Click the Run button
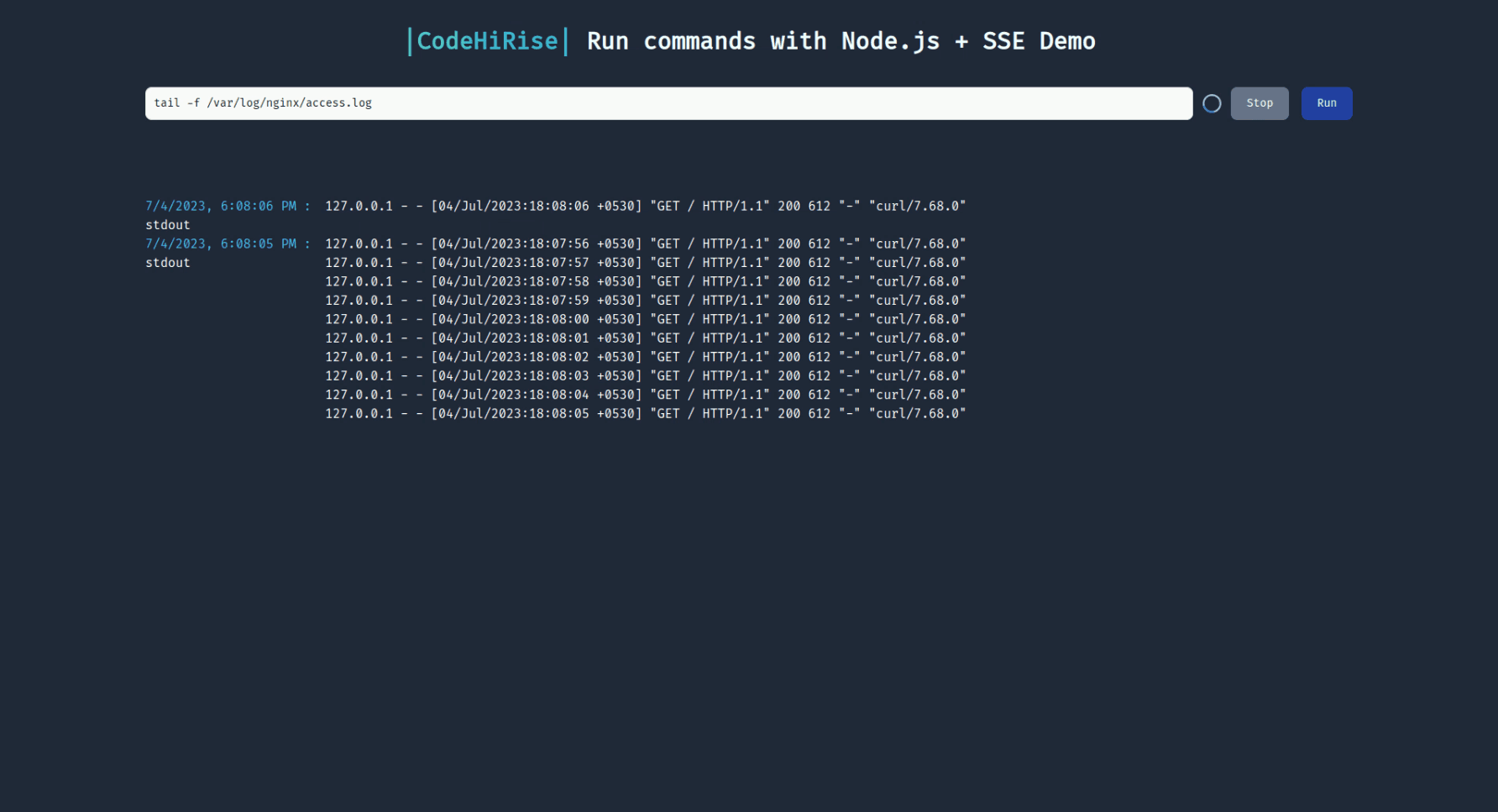The width and height of the screenshot is (1498, 812). tap(1326, 103)
